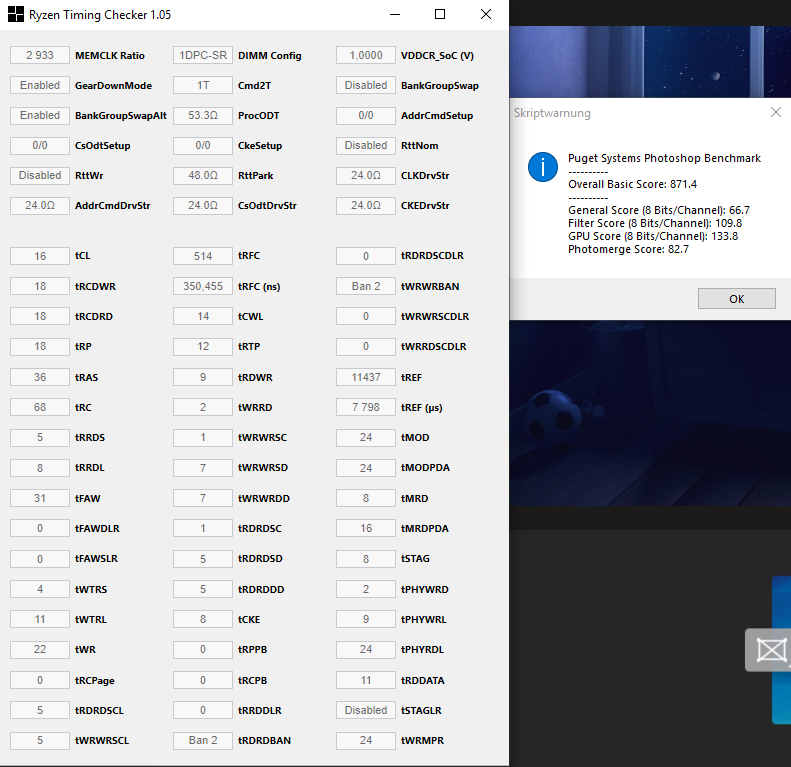791x767 pixels.
Task: Click the Puget Systems Photoshop Benchmark heading
Action: [664, 158]
